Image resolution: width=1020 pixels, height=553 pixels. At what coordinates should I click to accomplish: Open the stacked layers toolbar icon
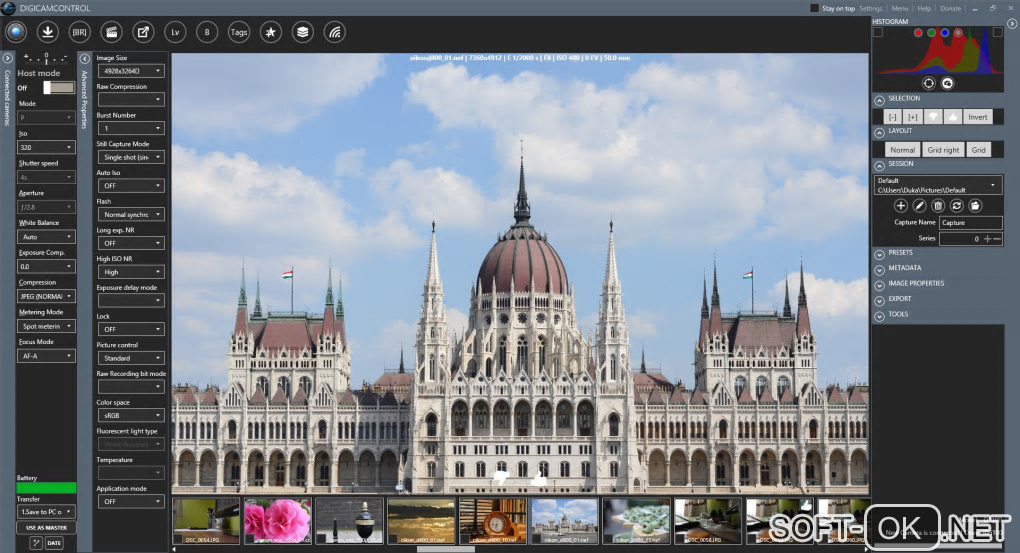302,32
